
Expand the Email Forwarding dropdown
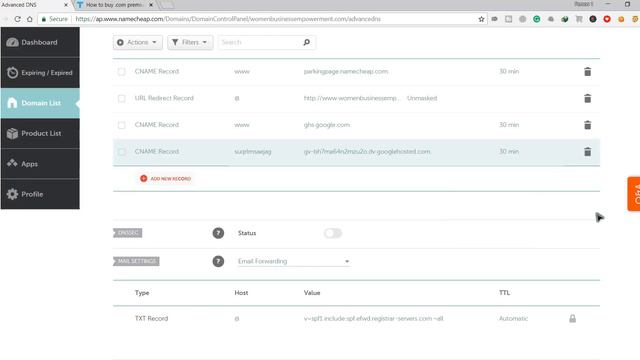click(293, 261)
